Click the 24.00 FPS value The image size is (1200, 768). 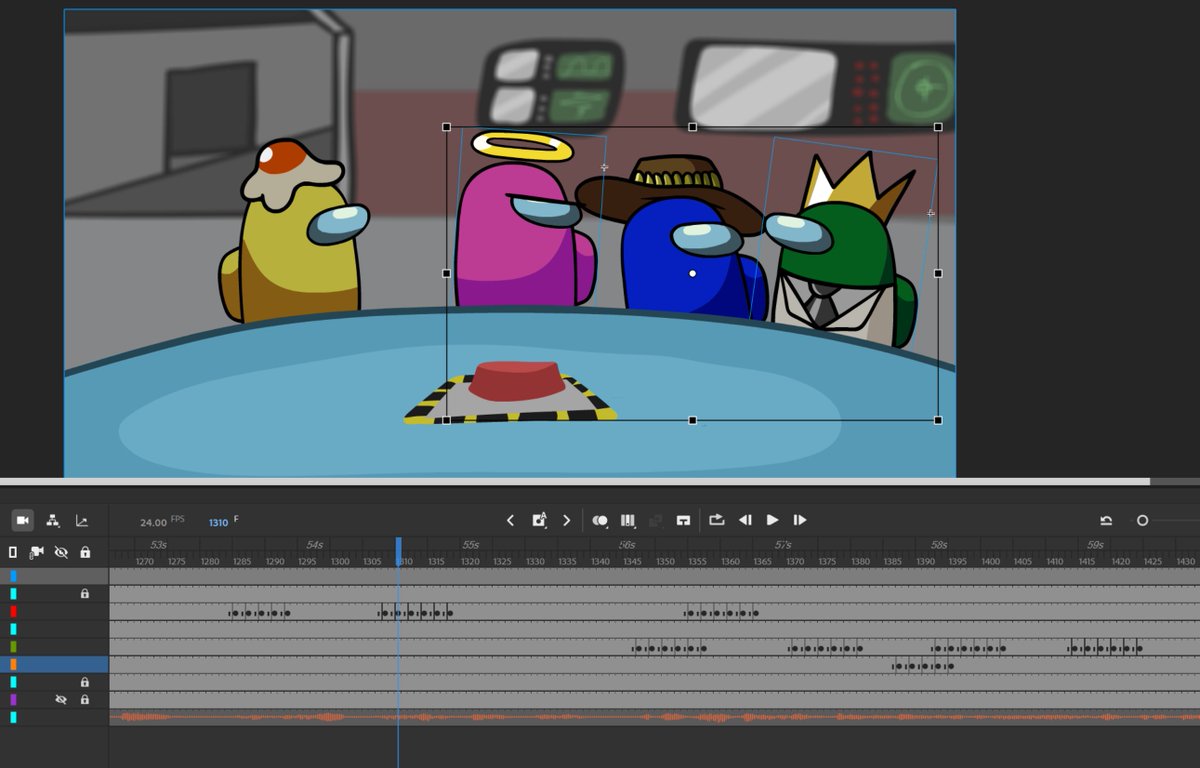pos(153,523)
